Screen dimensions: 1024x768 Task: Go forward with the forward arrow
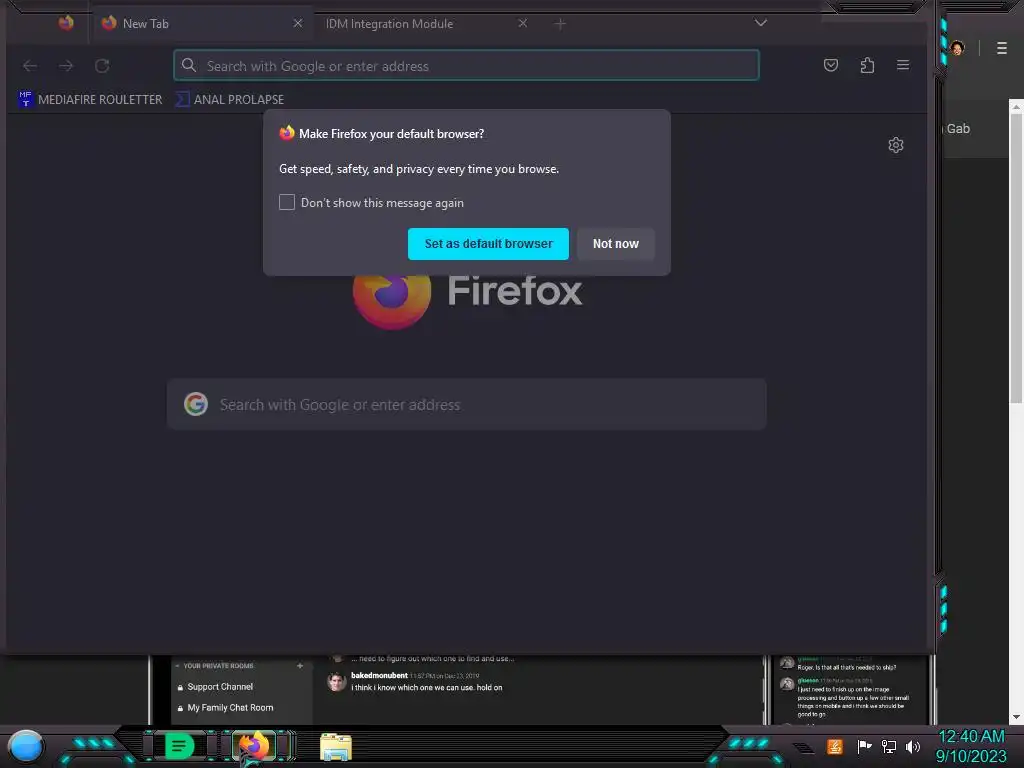(66, 66)
